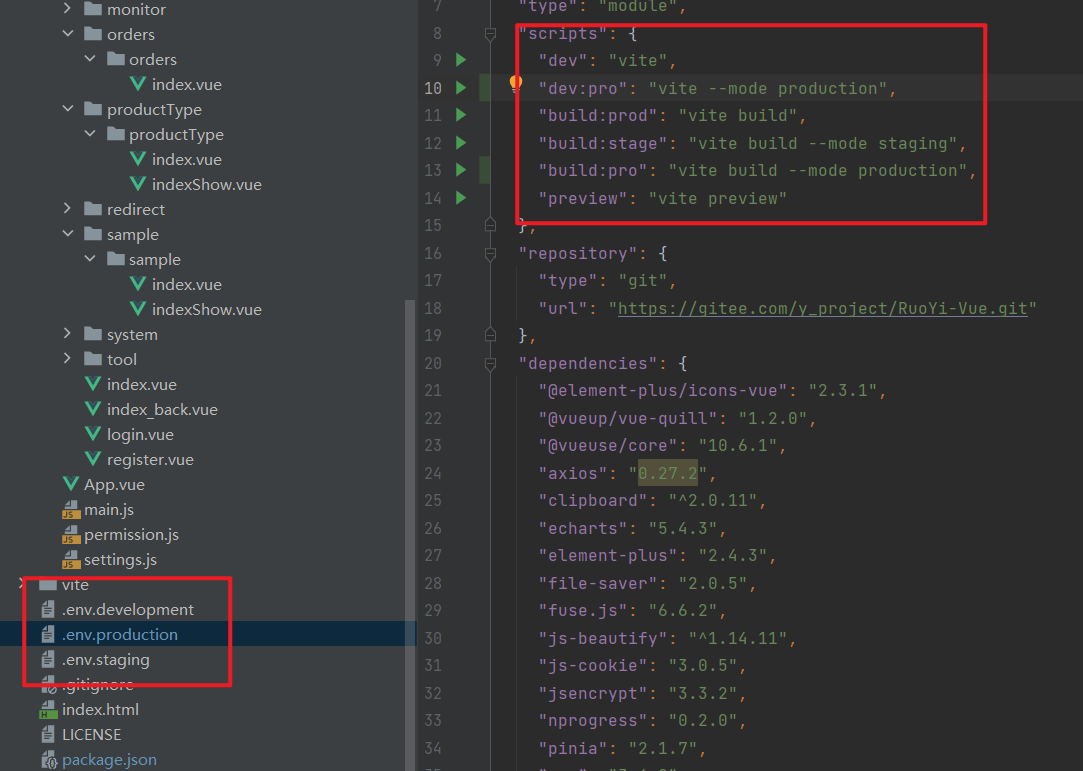The width and height of the screenshot is (1083, 771).
Task: Collapse the nested orders subfolder chevron
Action: [x=90, y=59]
